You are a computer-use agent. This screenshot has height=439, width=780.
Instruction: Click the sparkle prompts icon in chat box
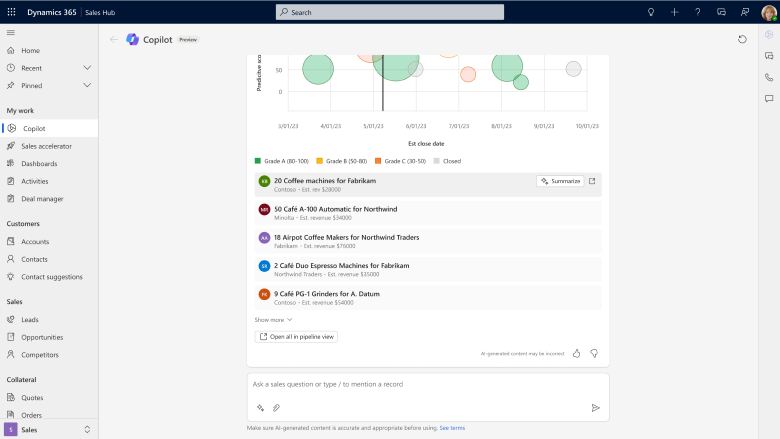[260, 408]
